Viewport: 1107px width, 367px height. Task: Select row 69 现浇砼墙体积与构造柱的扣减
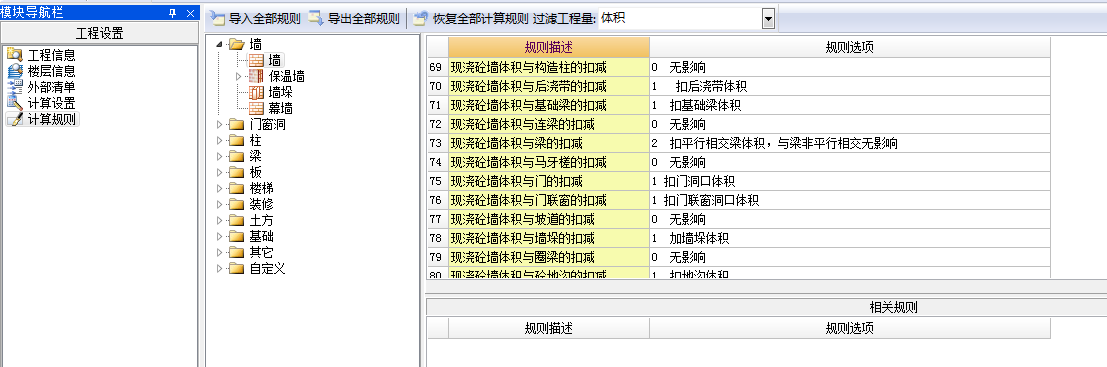[549, 67]
